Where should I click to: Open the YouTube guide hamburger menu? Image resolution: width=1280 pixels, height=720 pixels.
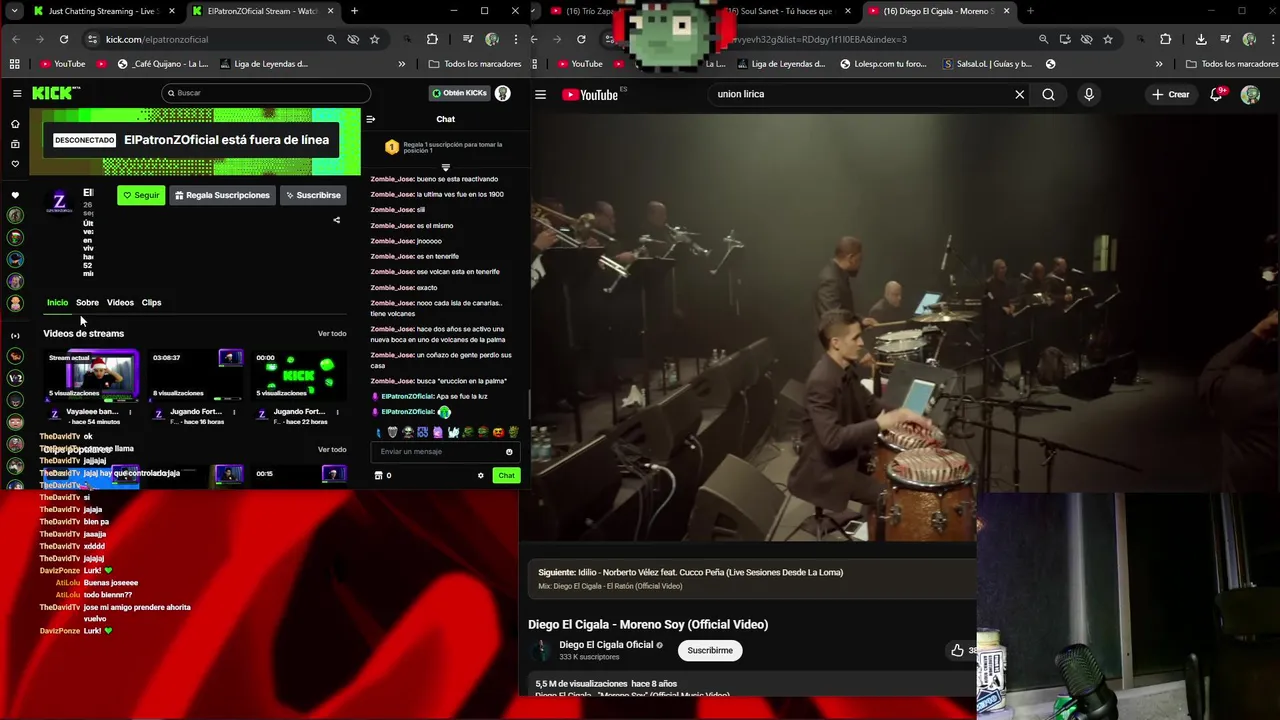click(540, 95)
